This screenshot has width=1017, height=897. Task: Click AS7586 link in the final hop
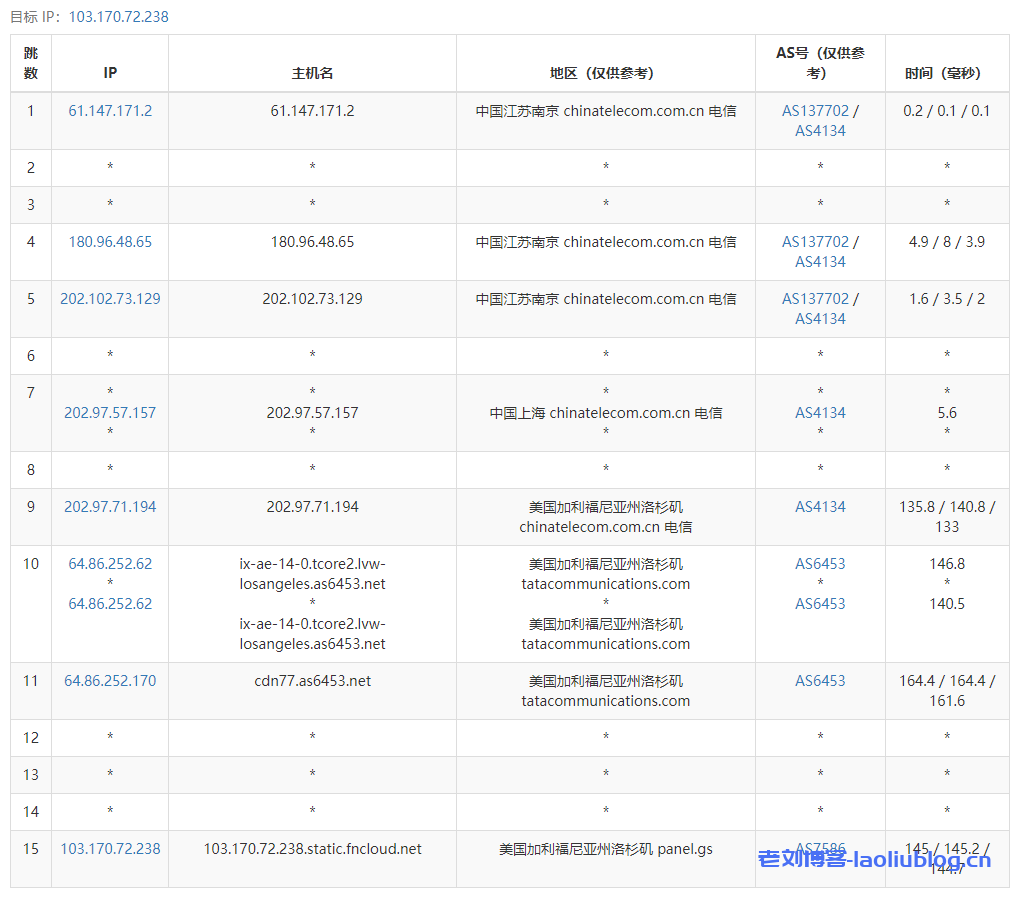click(x=820, y=848)
